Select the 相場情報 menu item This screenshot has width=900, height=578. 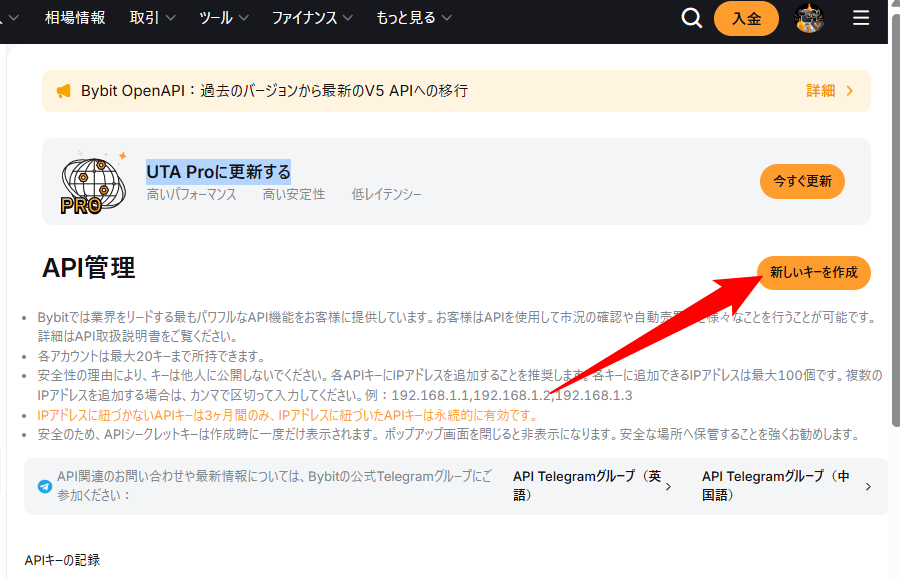click(x=75, y=18)
